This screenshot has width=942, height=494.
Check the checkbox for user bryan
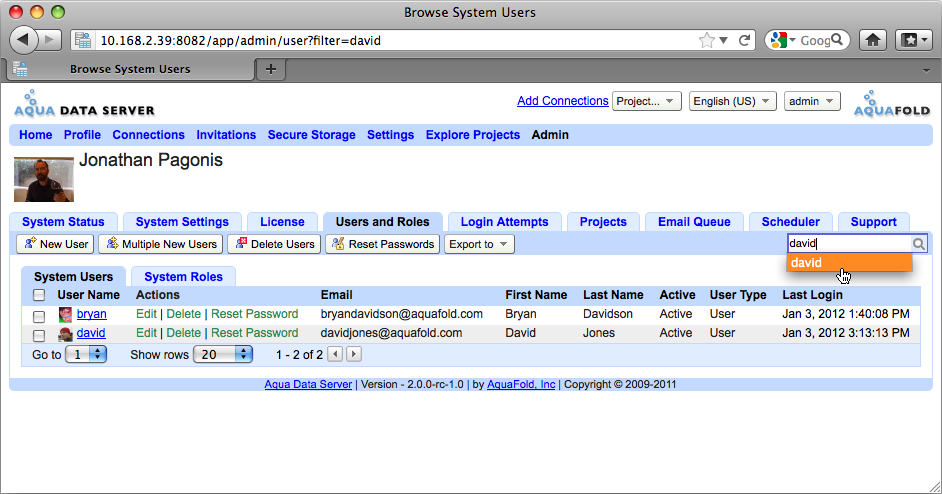coord(39,316)
